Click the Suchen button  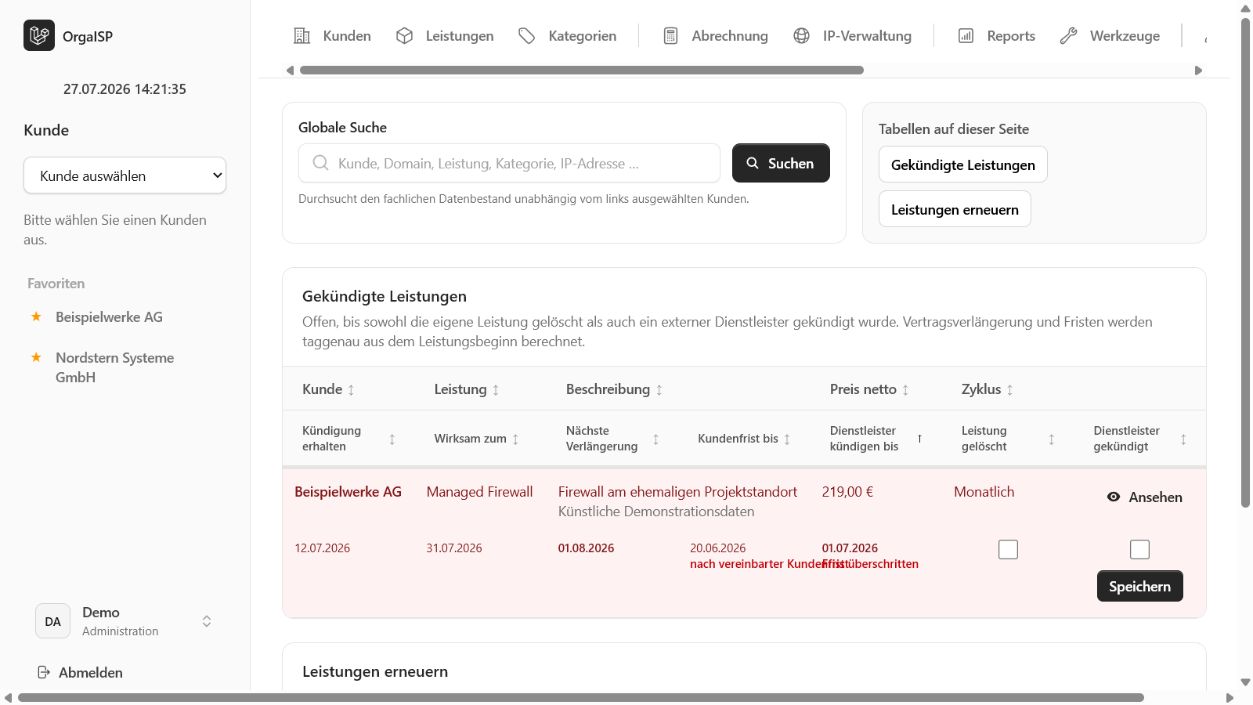[781, 163]
